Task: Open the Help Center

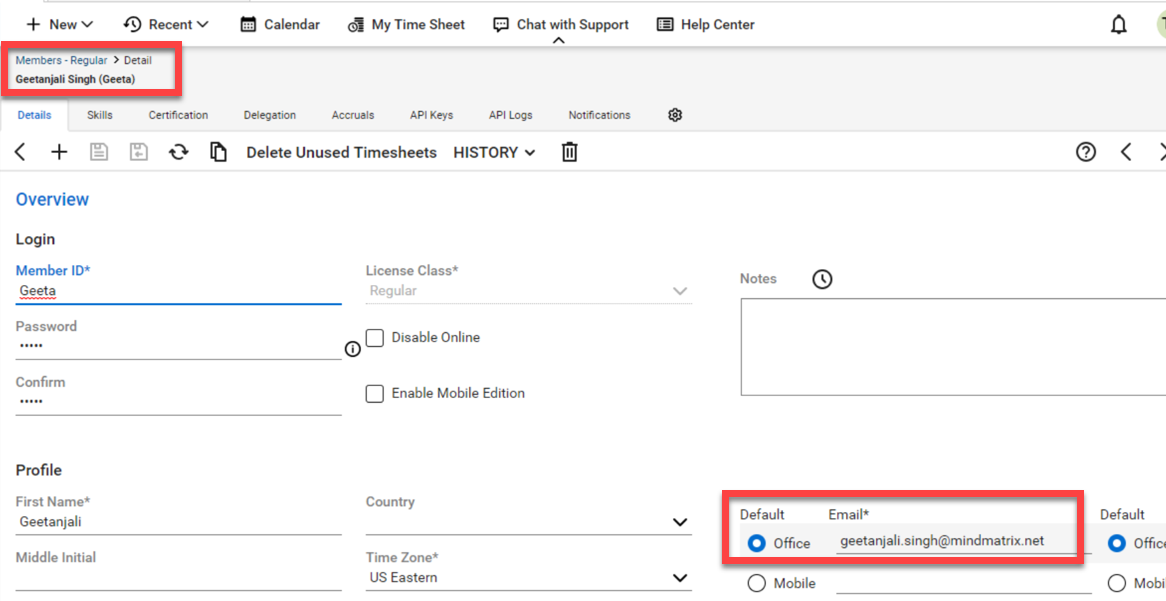Action: (706, 25)
